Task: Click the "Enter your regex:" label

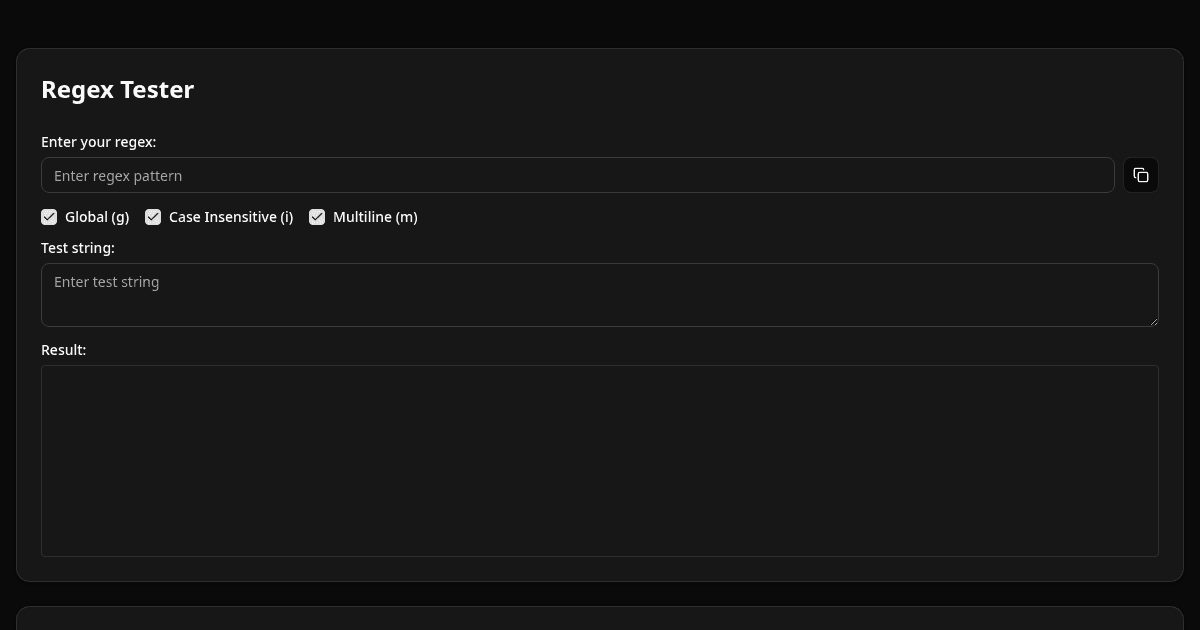Action: pyautogui.click(x=98, y=142)
